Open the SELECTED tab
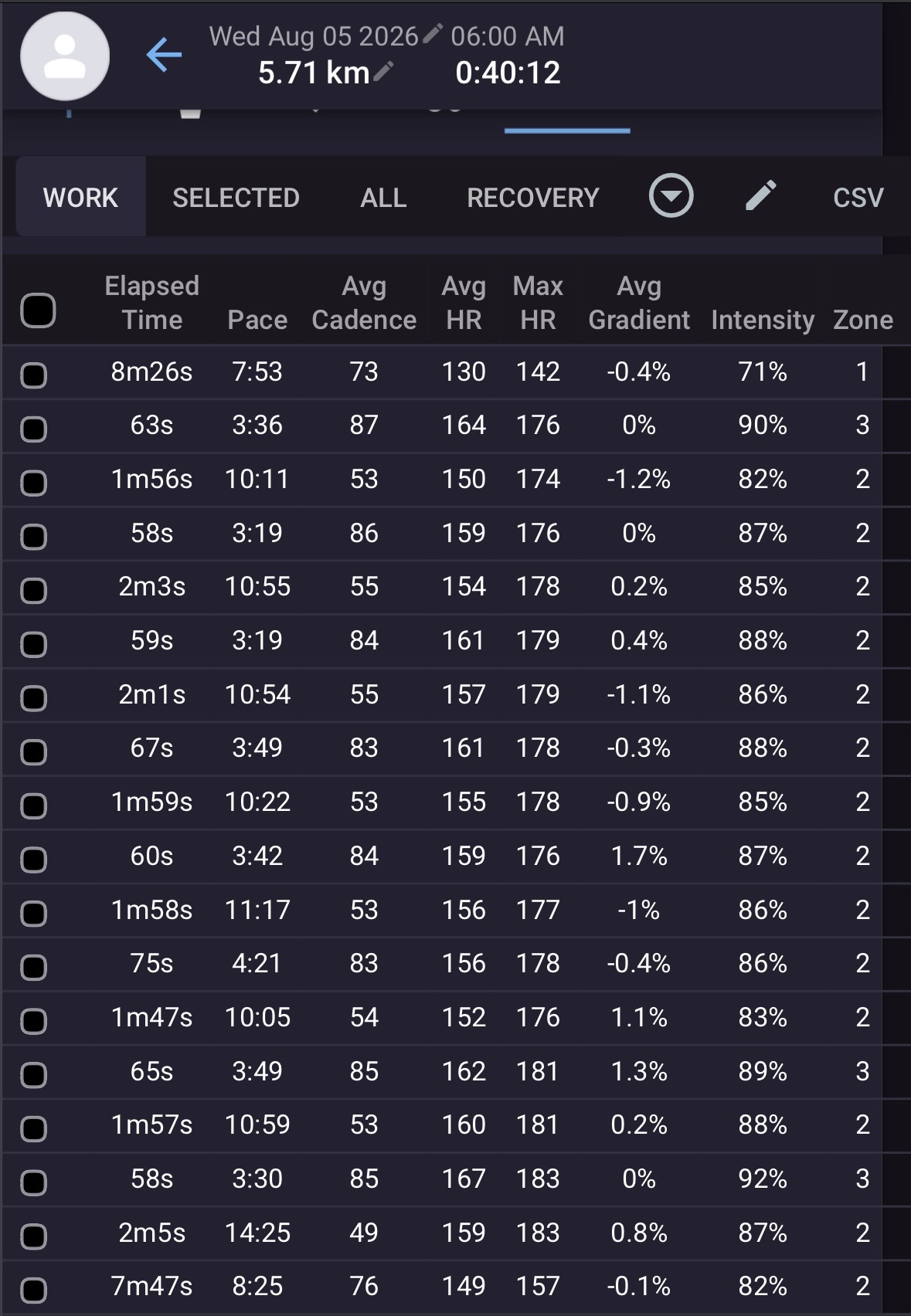Viewport: 911px width, 1316px height. point(236,198)
